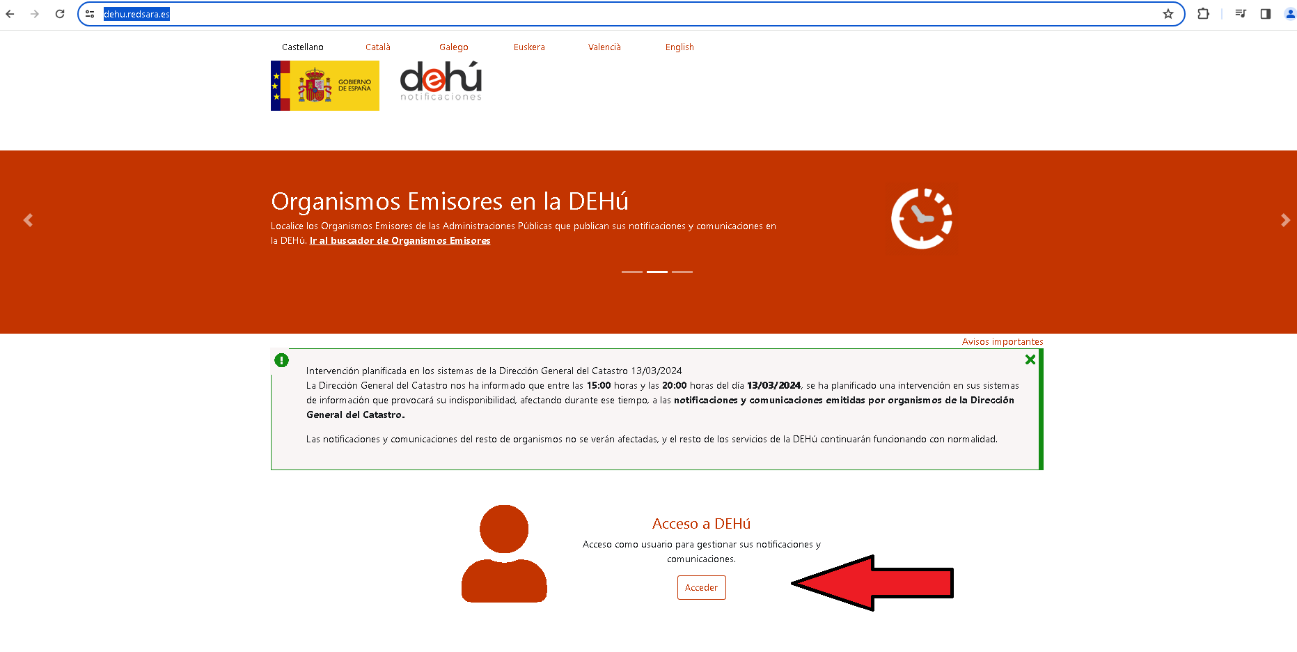
Task: Select the third carousel indicator dash
Action: tap(682, 272)
